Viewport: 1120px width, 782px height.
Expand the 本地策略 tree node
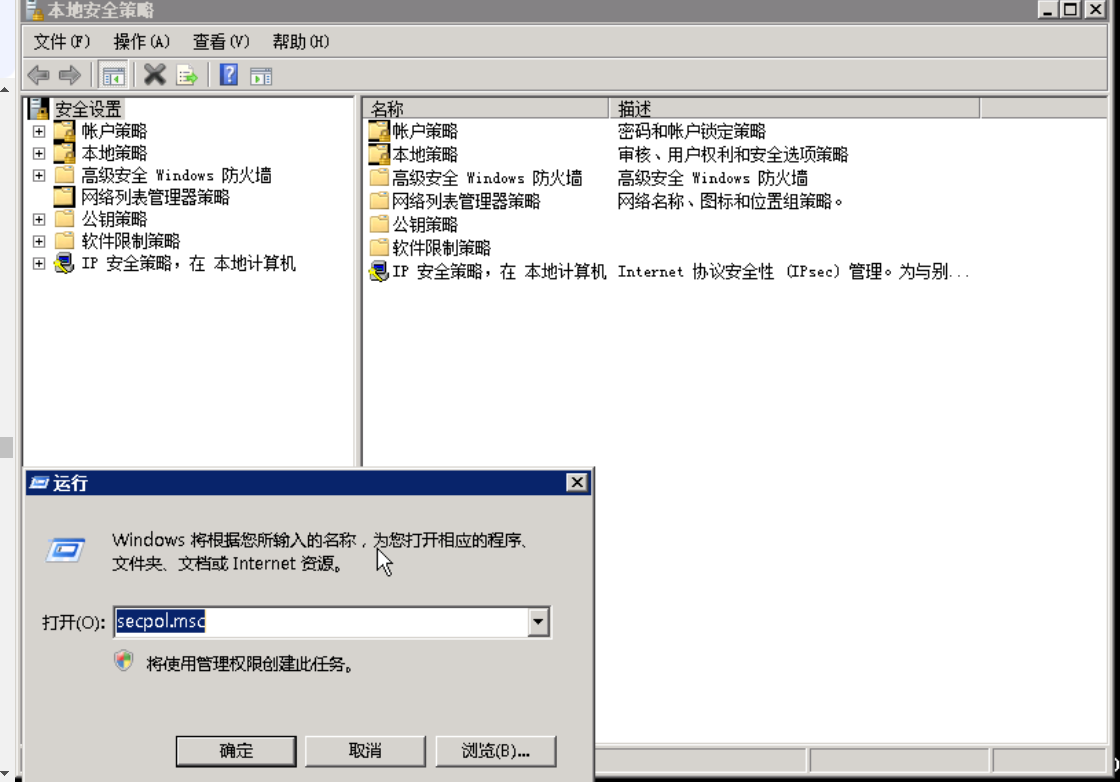pyautogui.click(x=39, y=154)
